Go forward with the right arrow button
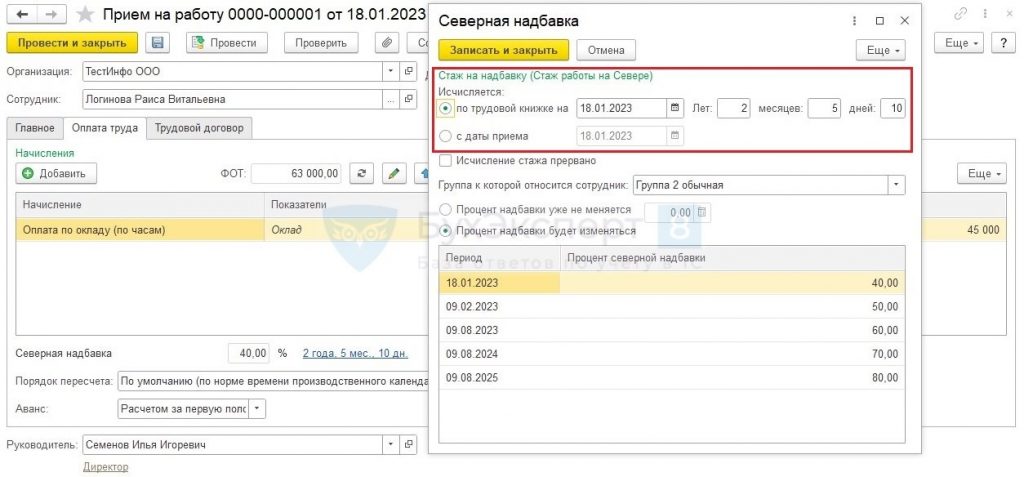 coord(52,13)
